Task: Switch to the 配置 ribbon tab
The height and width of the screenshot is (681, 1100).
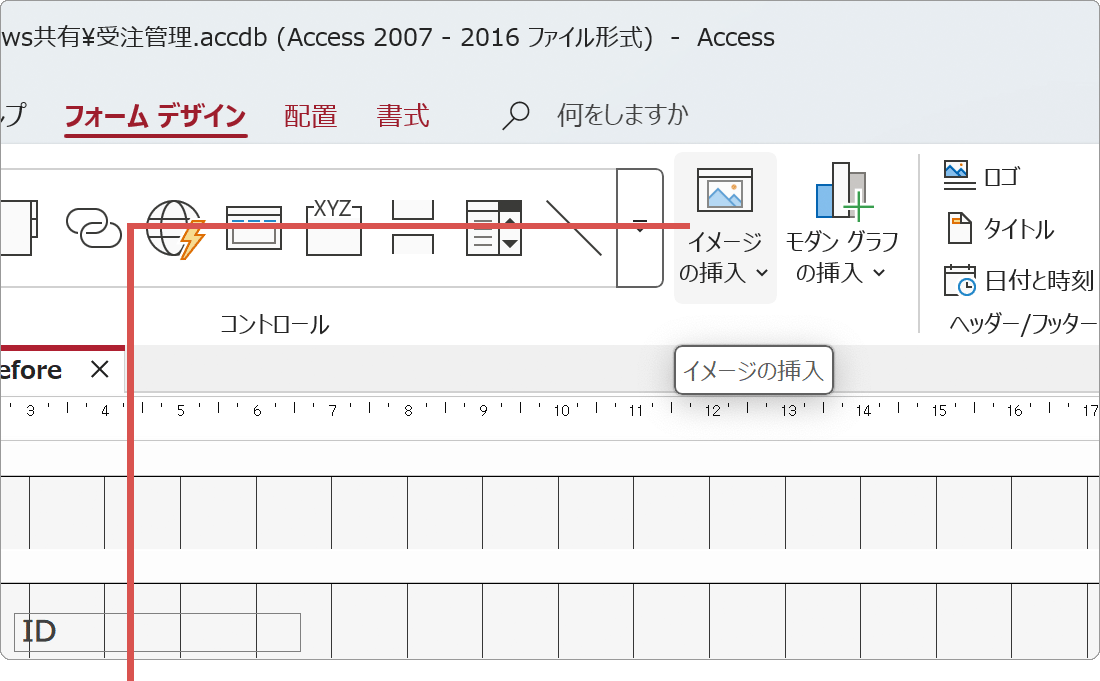Action: coord(310,115)
